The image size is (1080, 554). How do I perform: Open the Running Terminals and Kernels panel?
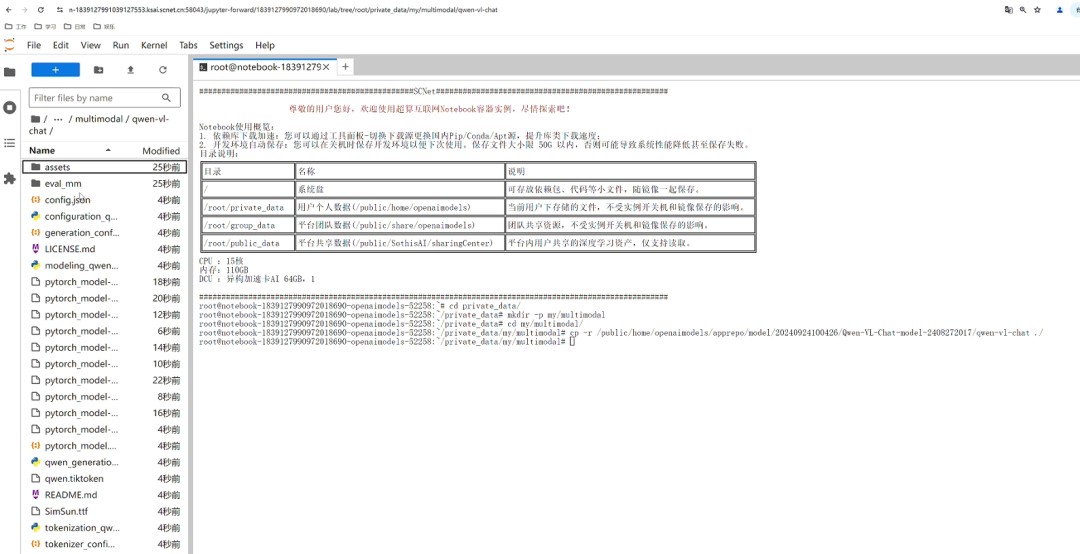click(x=10, y=107)
